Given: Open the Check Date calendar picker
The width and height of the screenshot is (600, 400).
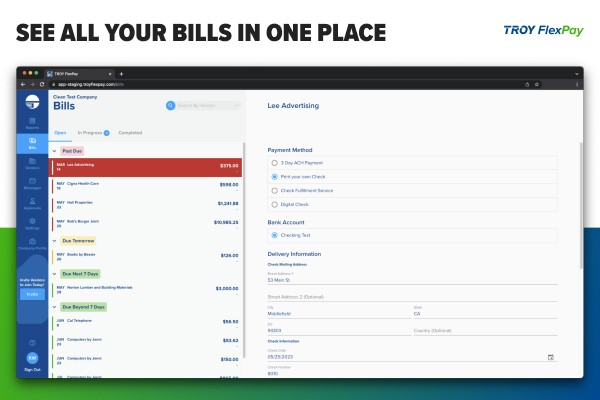Looking at the screenshot, I should click(x=551, y=357).
